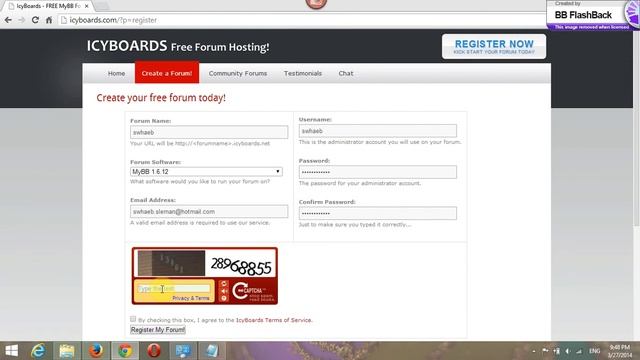
Task: Get a new reCAPTCHA challenge icon
Action: (224, 284)
